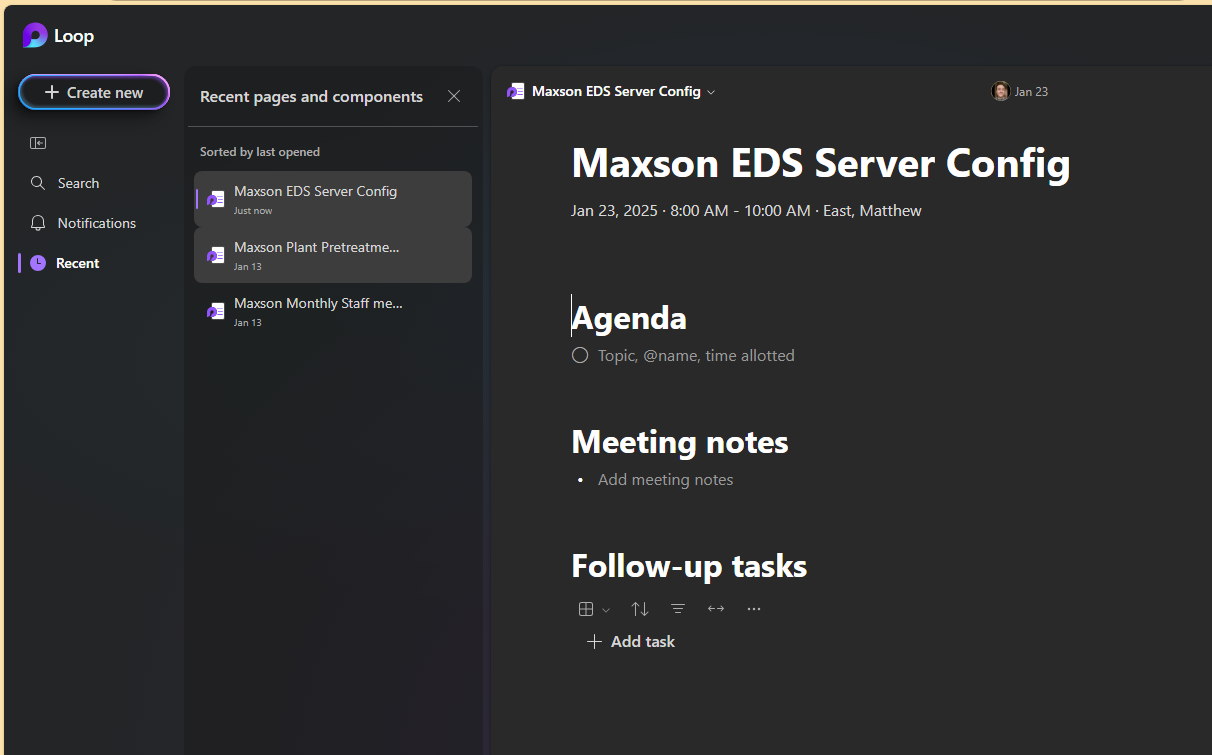Close the Recent pages and components panel
The height and width of the screenshot is (755, 1212).
(x=454, y=96)
